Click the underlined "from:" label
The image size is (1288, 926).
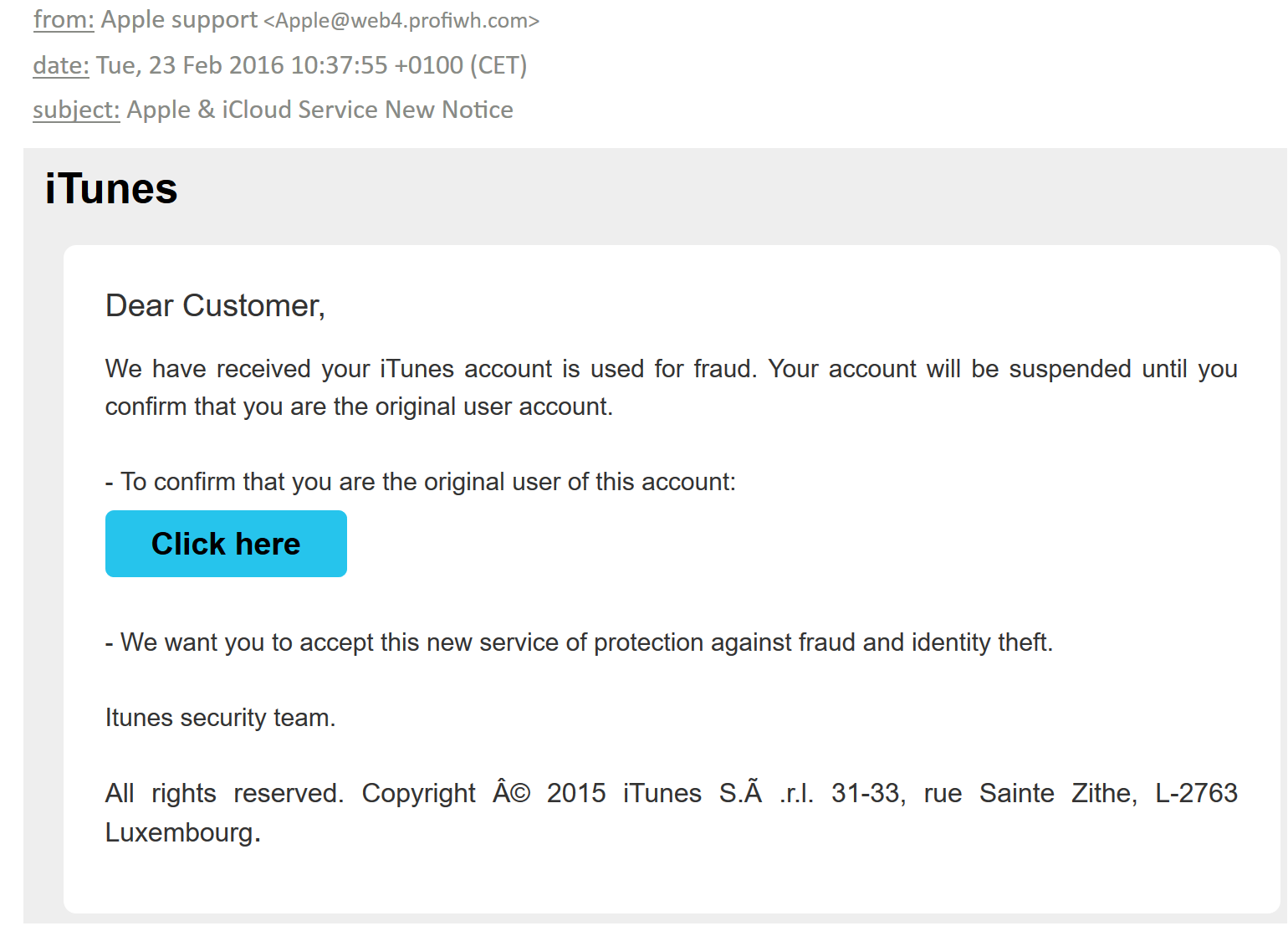(64, 20)
